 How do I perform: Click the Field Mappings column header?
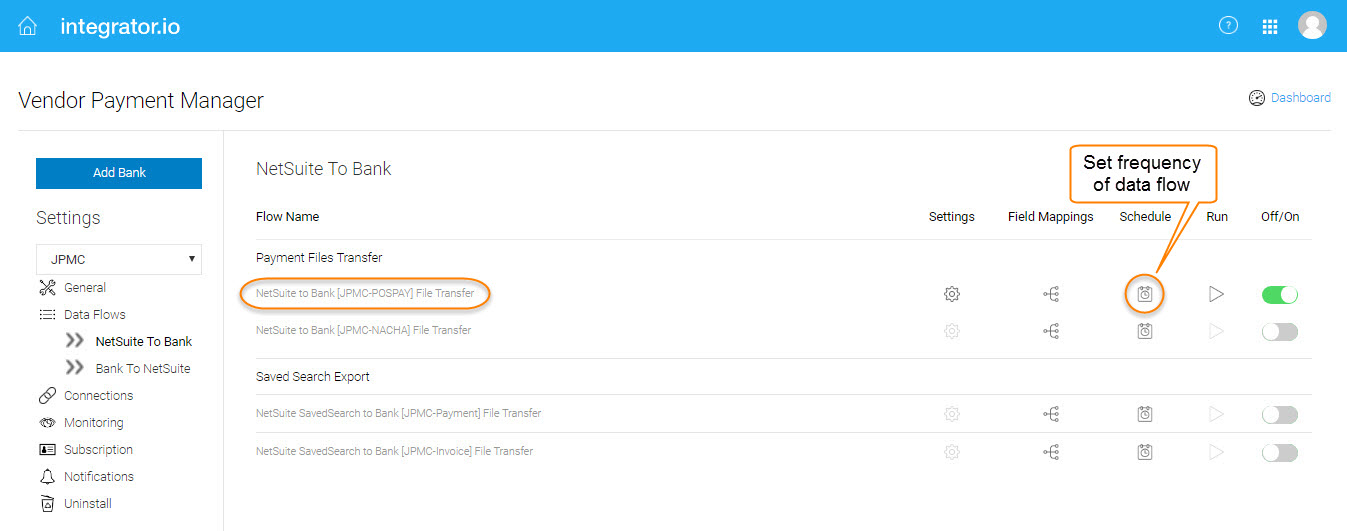(x=1051, y=216)
